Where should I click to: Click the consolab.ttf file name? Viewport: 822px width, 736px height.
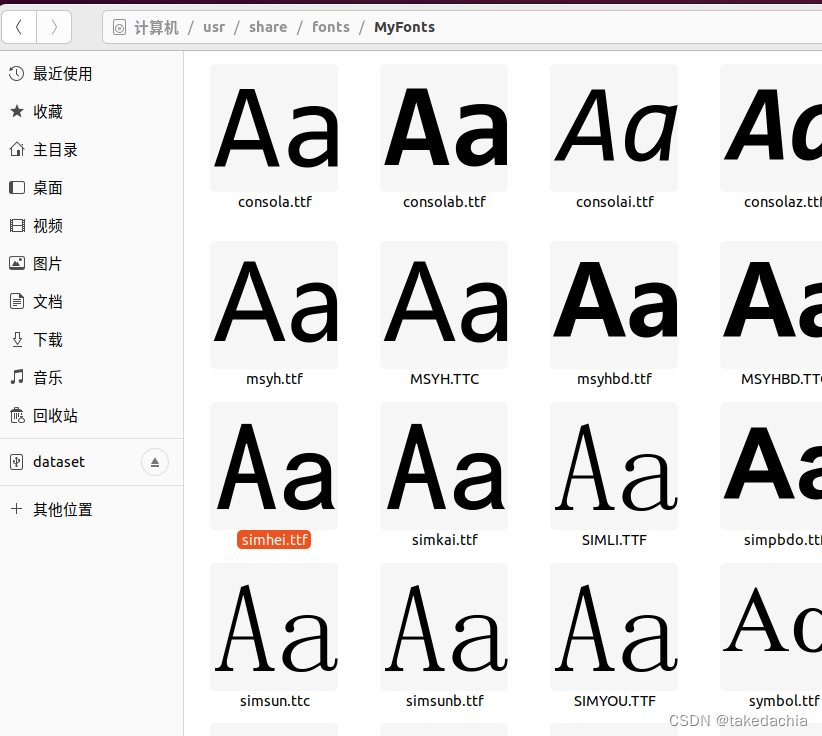point(444,202)
